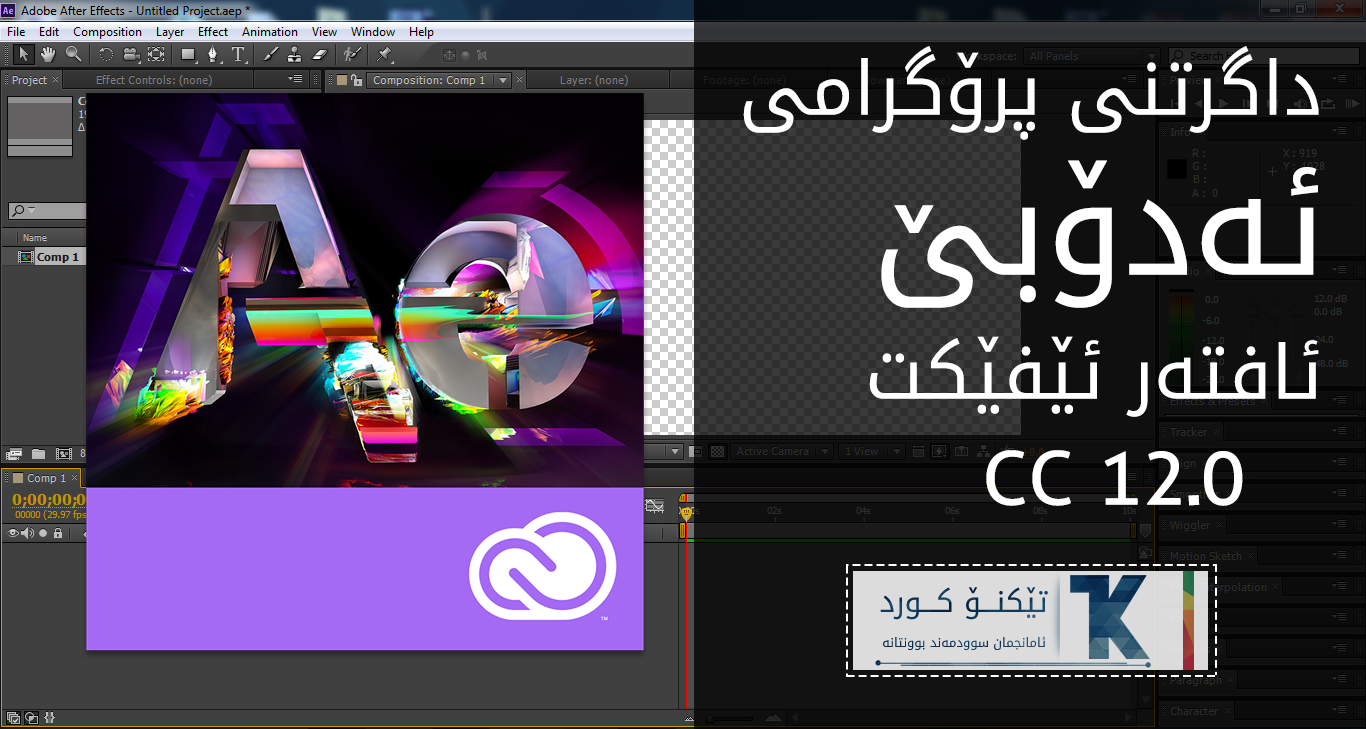Viewport: 1366px width, 729px height.
Task: Click the composition marker bin icon
Action: pyautogui.click(x=1146, y=531)
